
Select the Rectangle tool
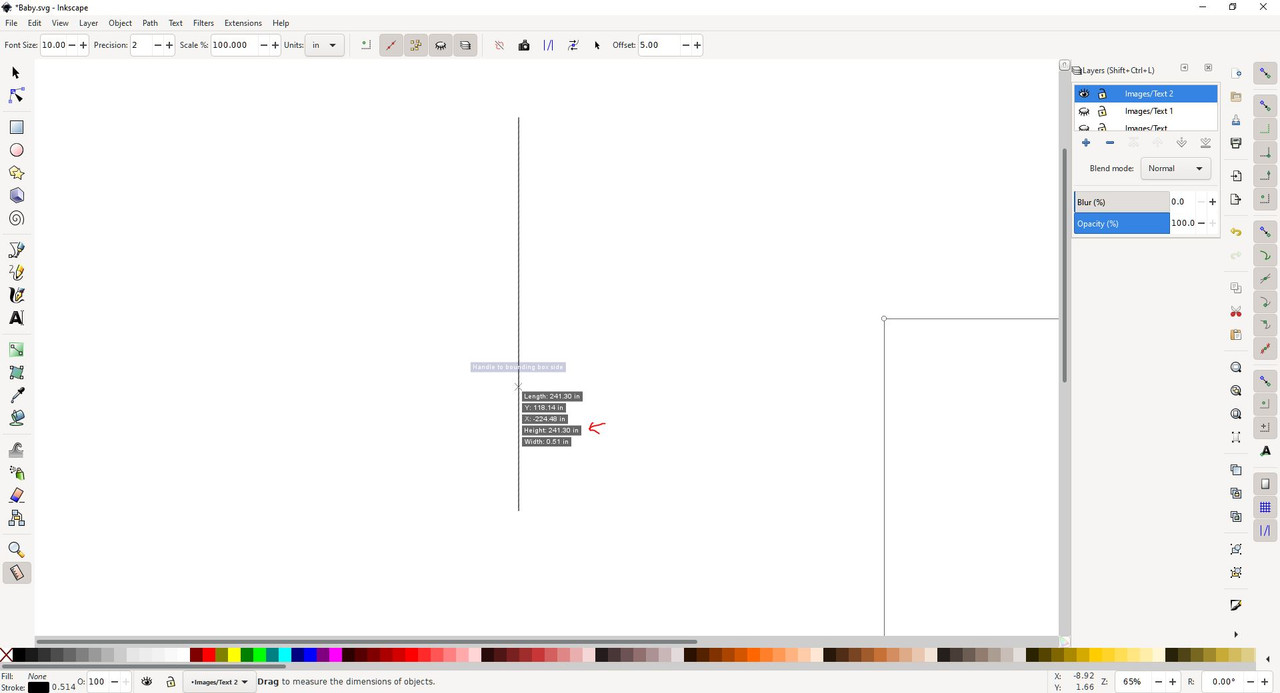coord(16,128)
